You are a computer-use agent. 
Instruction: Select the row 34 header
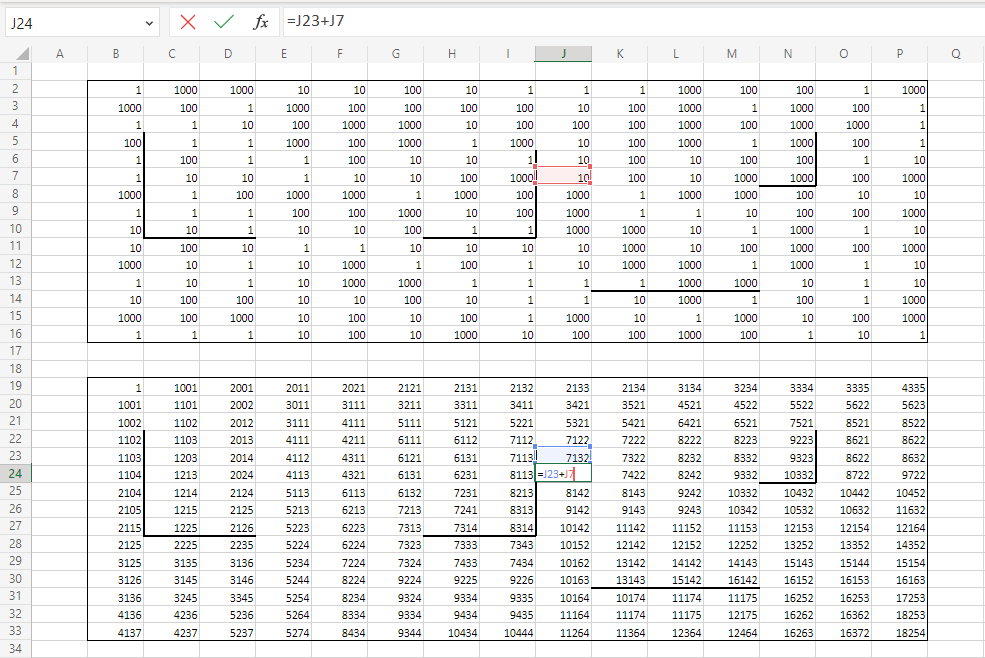15,649
